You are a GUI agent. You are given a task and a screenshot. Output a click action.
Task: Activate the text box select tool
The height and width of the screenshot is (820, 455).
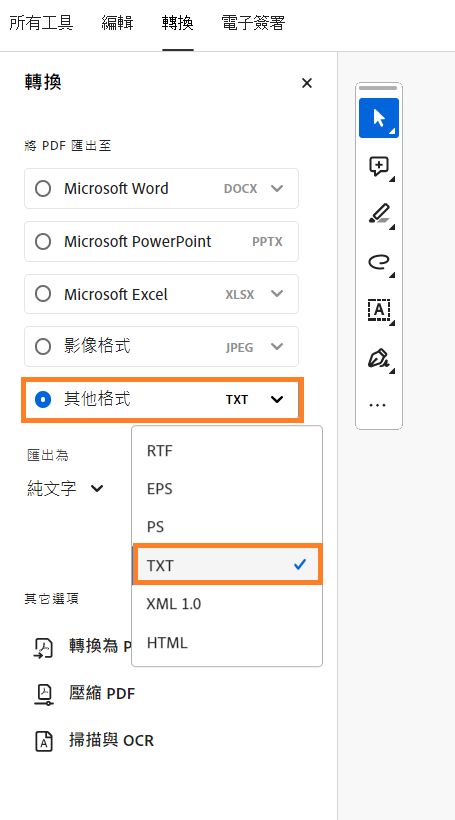tap(379, 310)
